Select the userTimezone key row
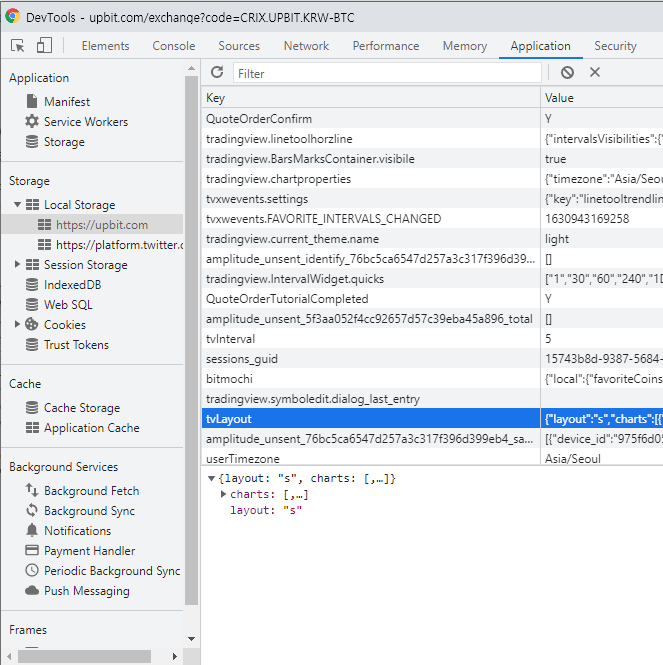 [x=371, y=458]
